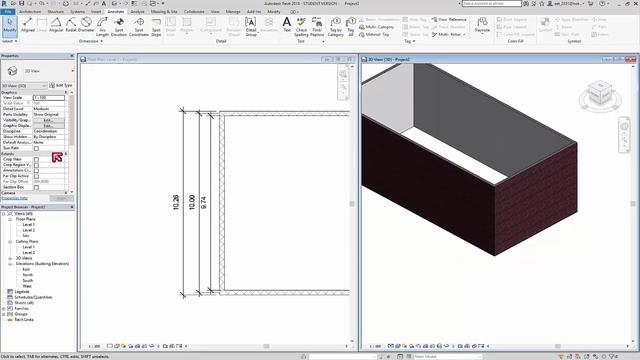This screenshot has height=360, width=640.
Task: Open the Site floor plan
Action: (26, 236)
